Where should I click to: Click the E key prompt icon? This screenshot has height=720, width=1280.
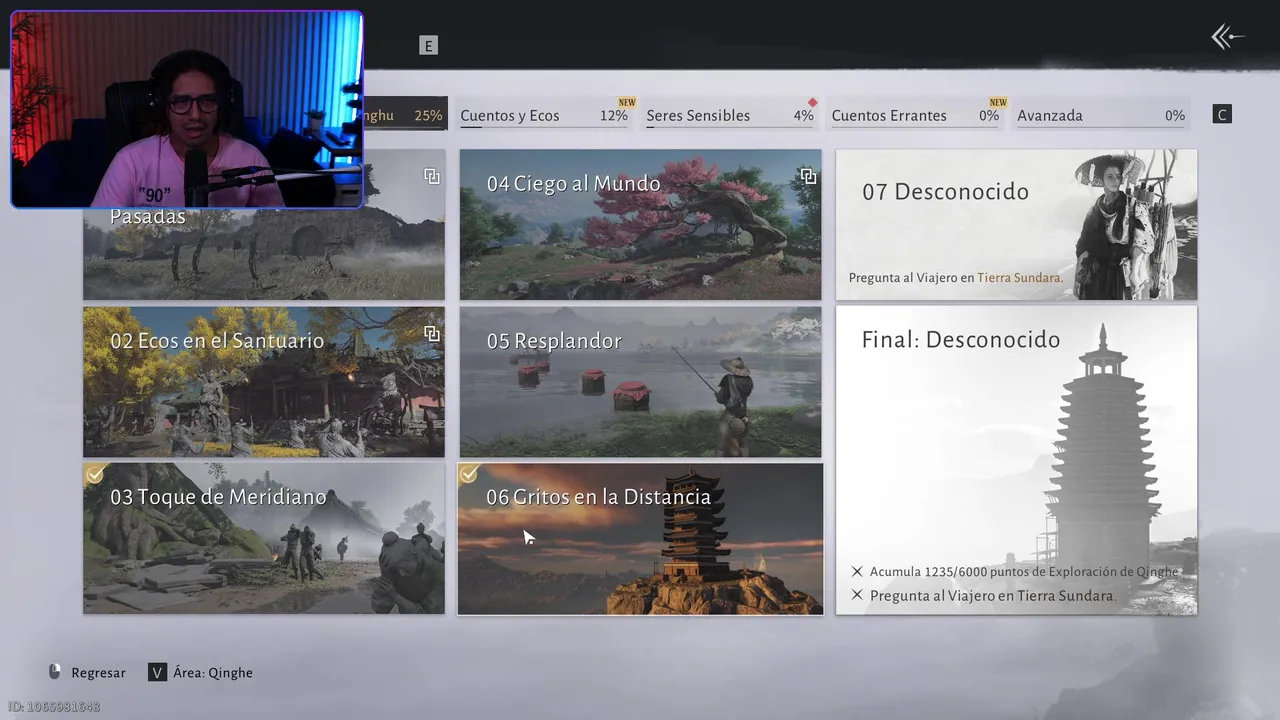pos(428,45)
